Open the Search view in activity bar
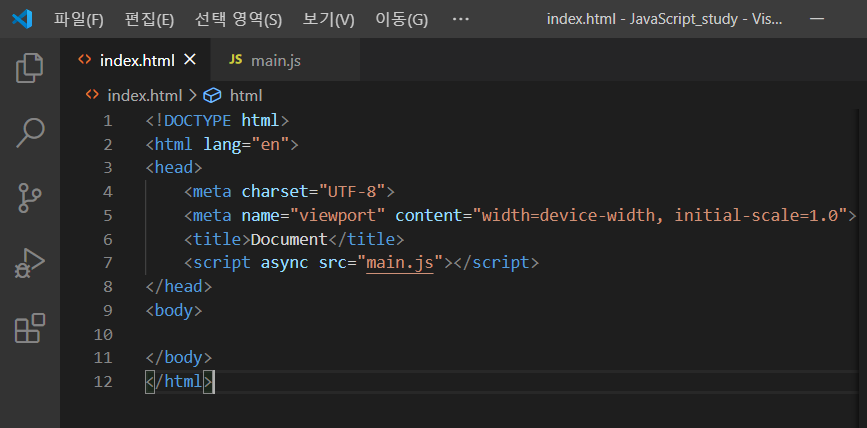The width and height of the screenshot is (867, 428). [x=30, y=133]
